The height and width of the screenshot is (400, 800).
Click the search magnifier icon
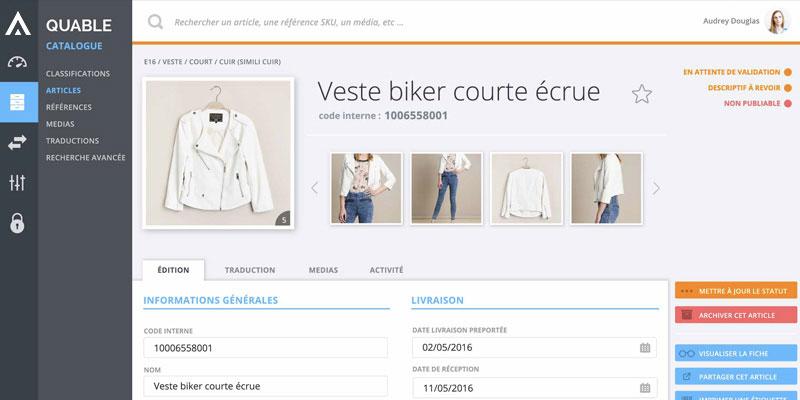coord(155,21)
